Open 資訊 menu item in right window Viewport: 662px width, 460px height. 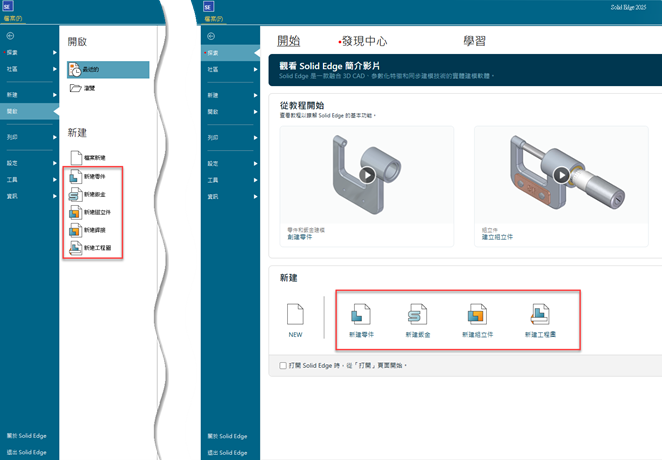(x=231, y=196)
